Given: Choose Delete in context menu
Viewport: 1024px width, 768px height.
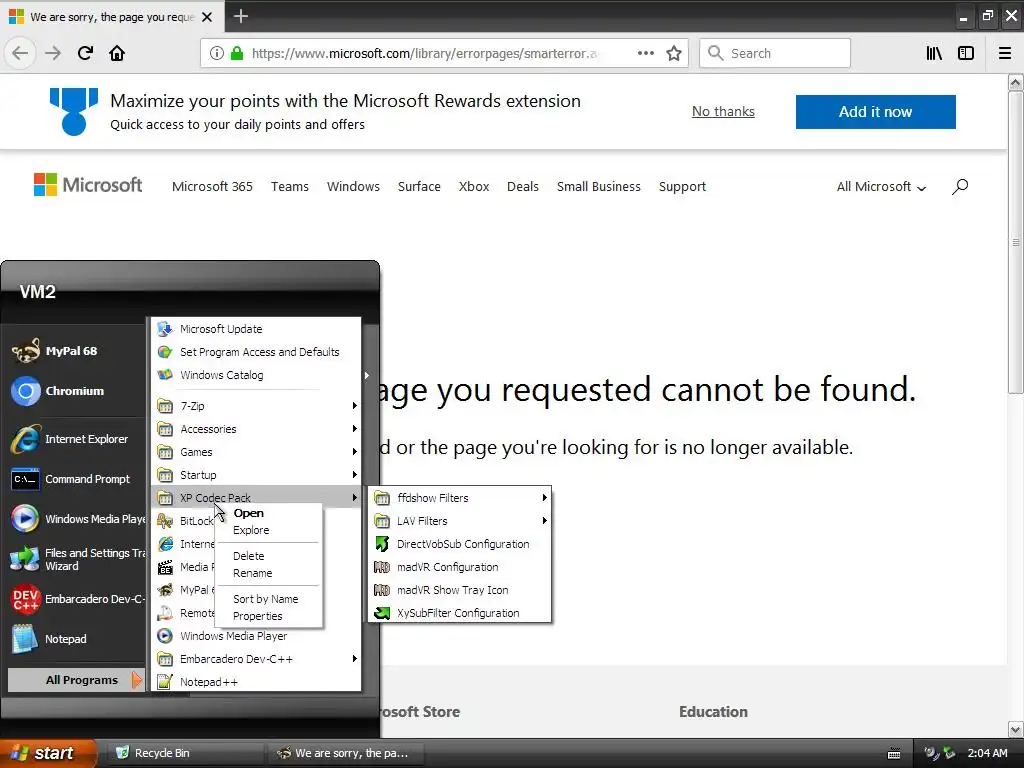Looking at the screenshot, I should (x=268, y=556).
